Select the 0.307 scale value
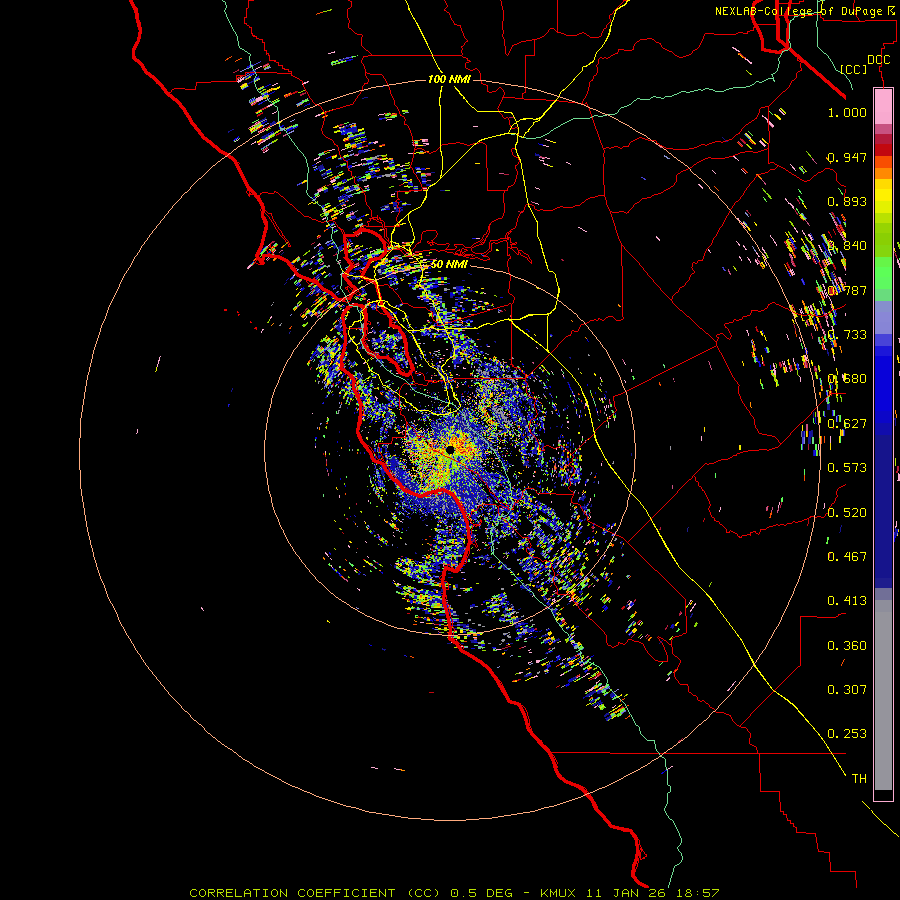This screenshot has height=900, width=900. coord(847,690)
